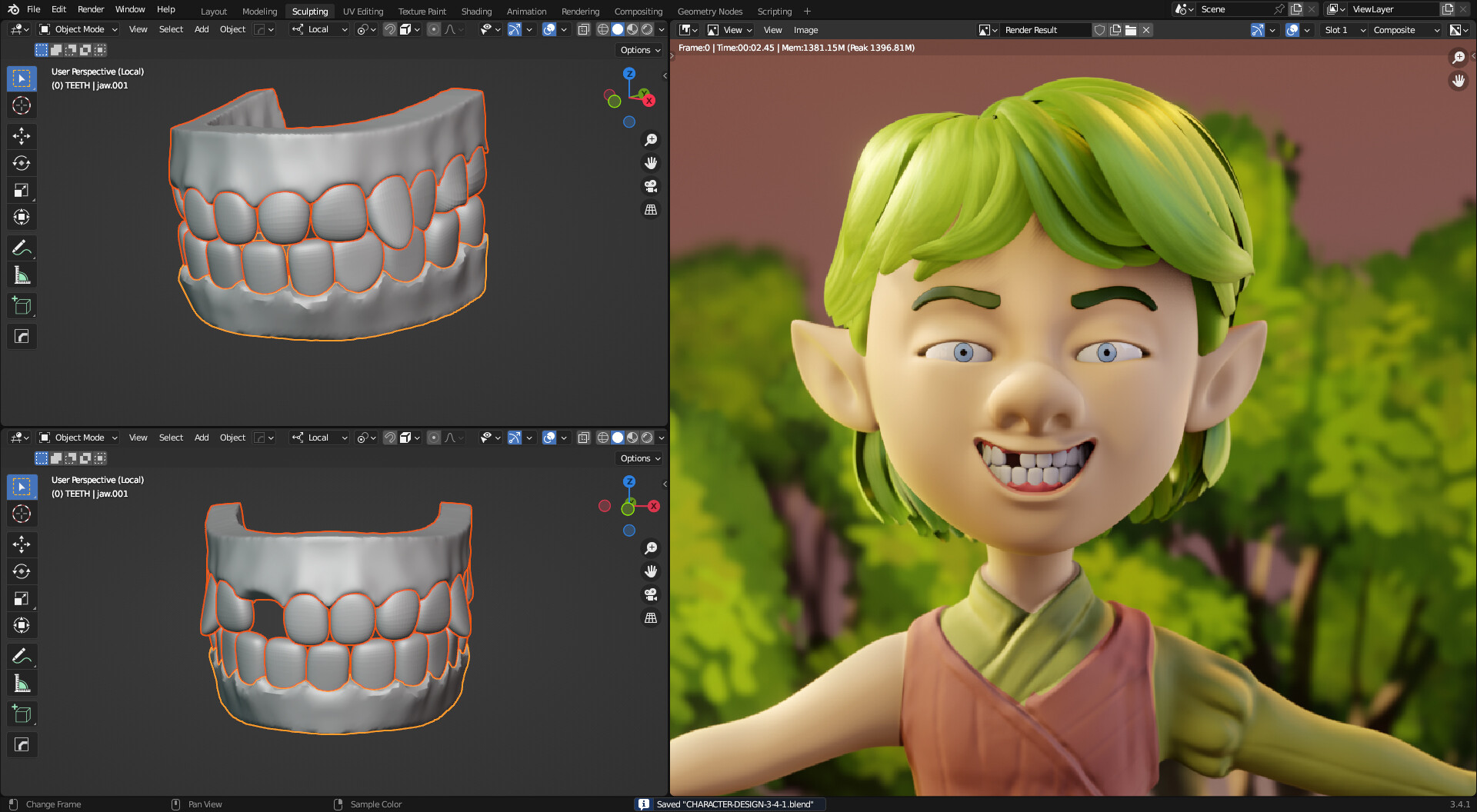The height and width of the screenshot is (812, 1477).
Task: Open the Composite render pass dropdown
Action: tap(1405, 30)
